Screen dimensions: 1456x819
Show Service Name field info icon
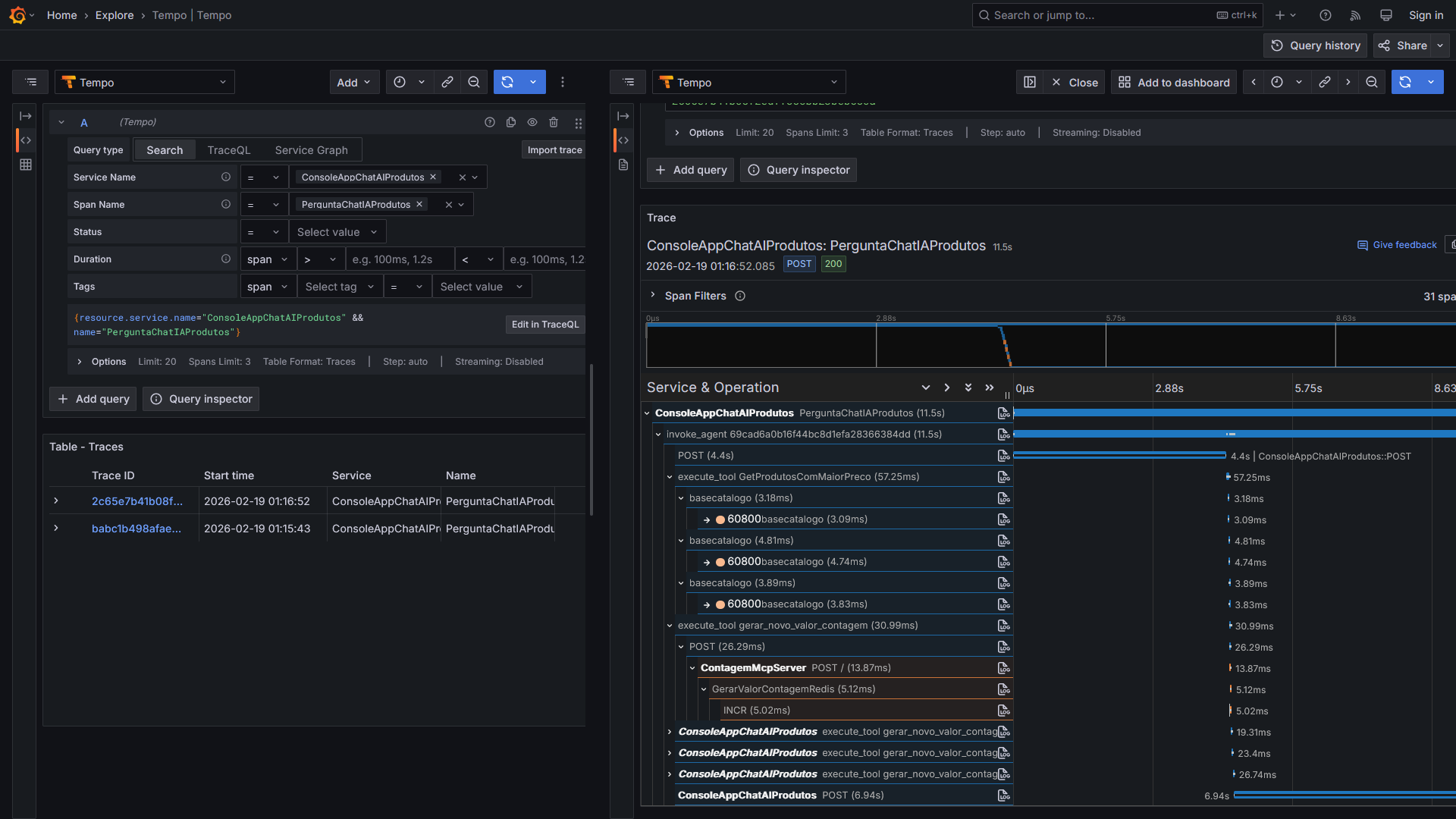point(226,177)
